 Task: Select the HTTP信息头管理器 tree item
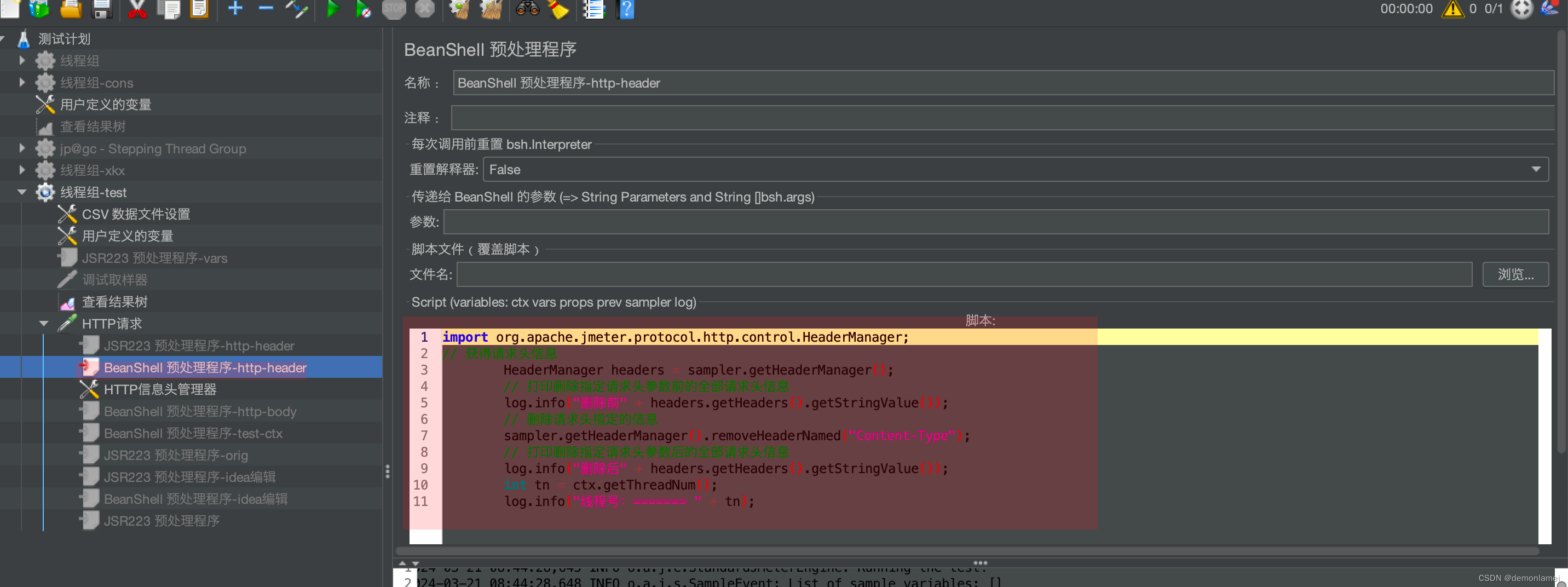point(161,389)
